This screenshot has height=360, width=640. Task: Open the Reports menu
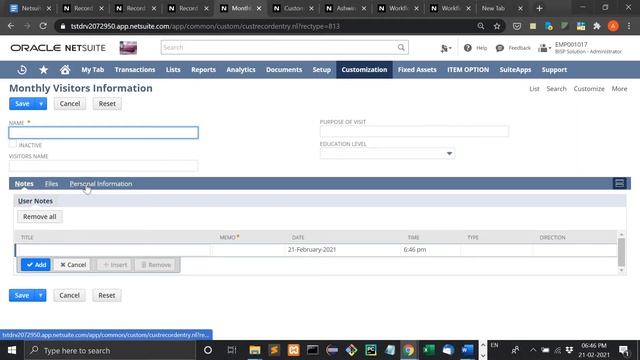(203, 70)
